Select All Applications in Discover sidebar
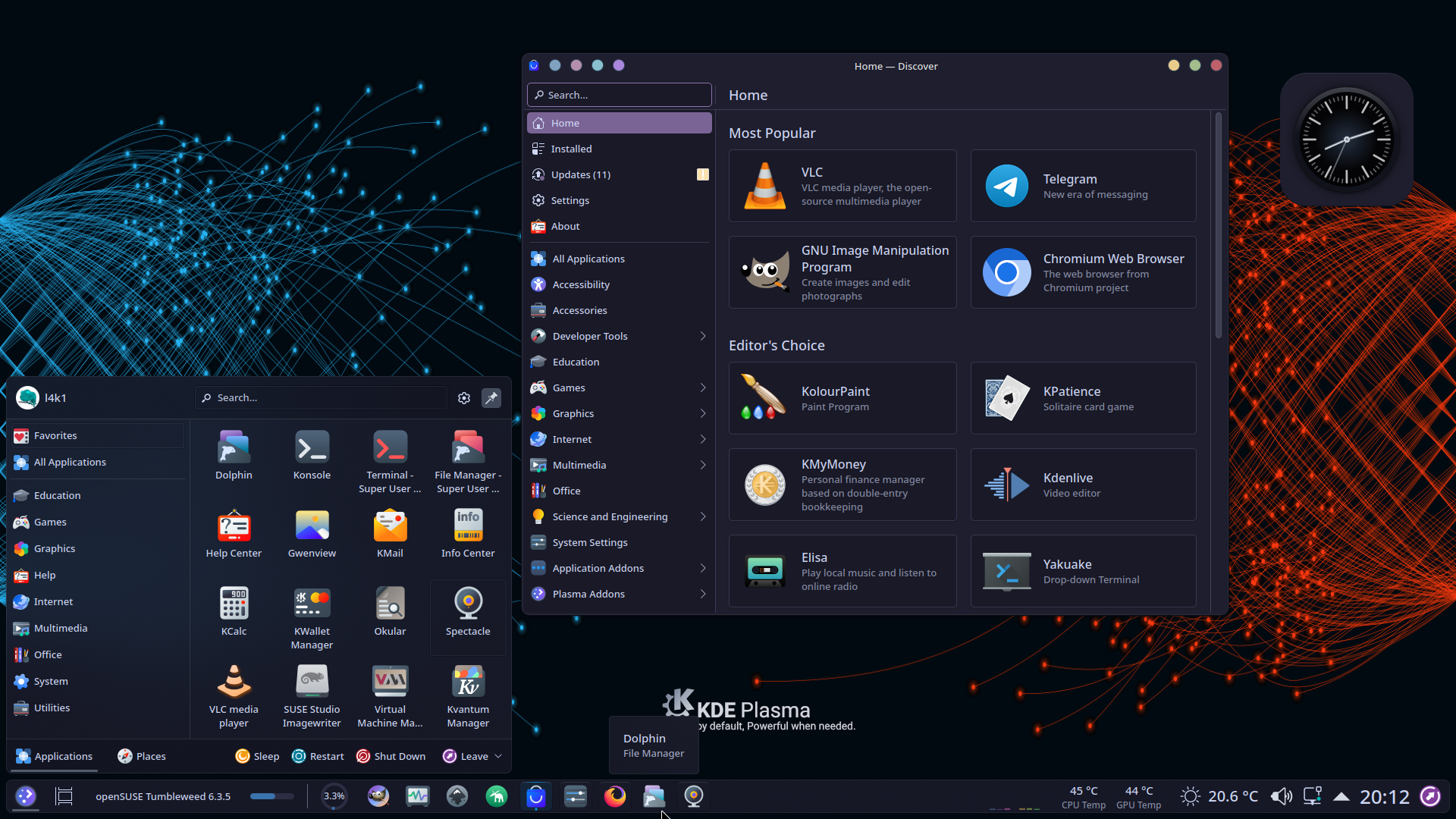Screen dimensions: 1456x819 coord(620,259)
